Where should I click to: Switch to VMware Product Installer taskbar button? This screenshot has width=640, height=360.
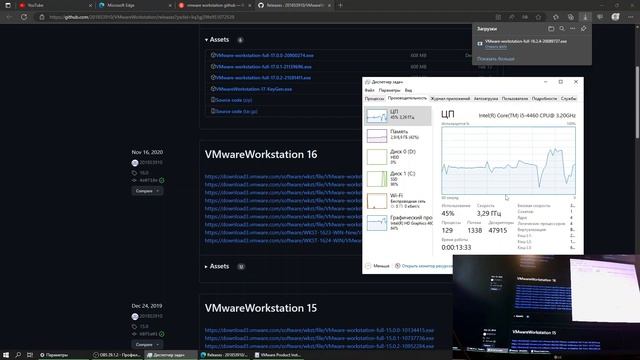(278, 355)
